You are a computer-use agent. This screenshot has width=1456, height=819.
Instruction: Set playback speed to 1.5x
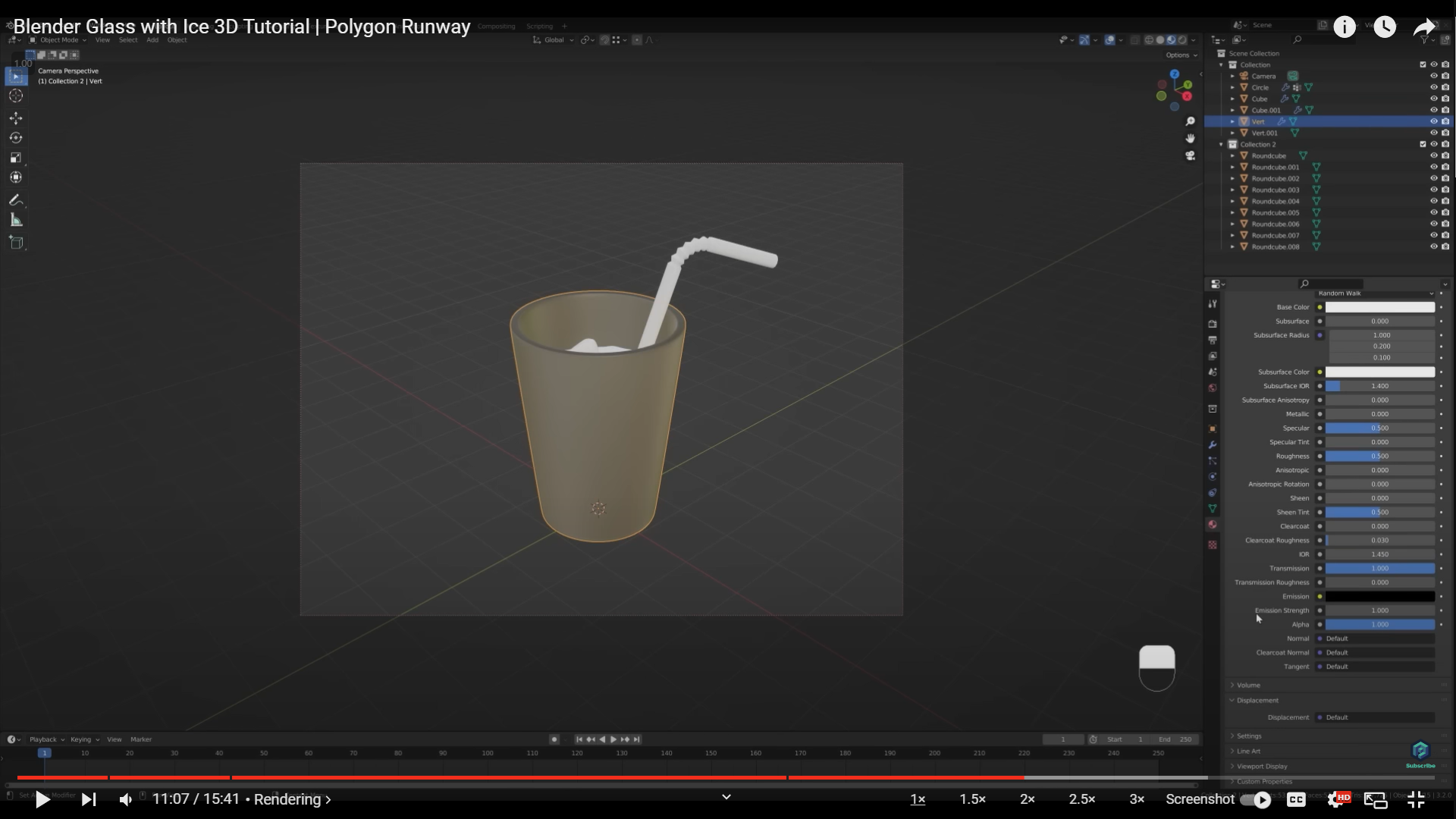pos(972,799)
